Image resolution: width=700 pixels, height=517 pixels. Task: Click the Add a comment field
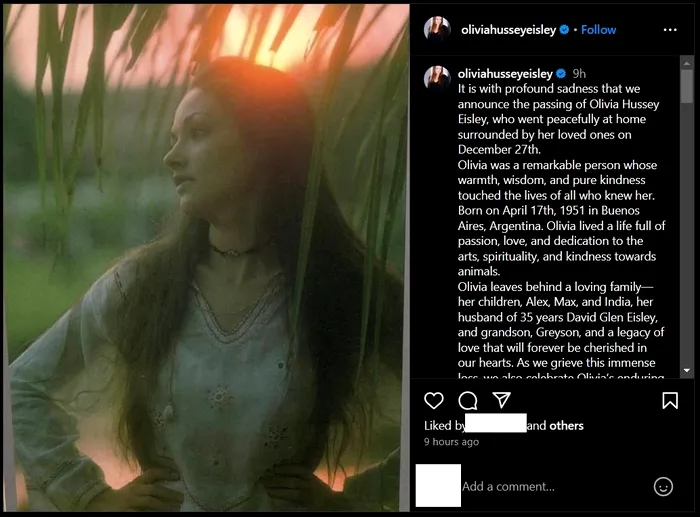pos(550,486)
